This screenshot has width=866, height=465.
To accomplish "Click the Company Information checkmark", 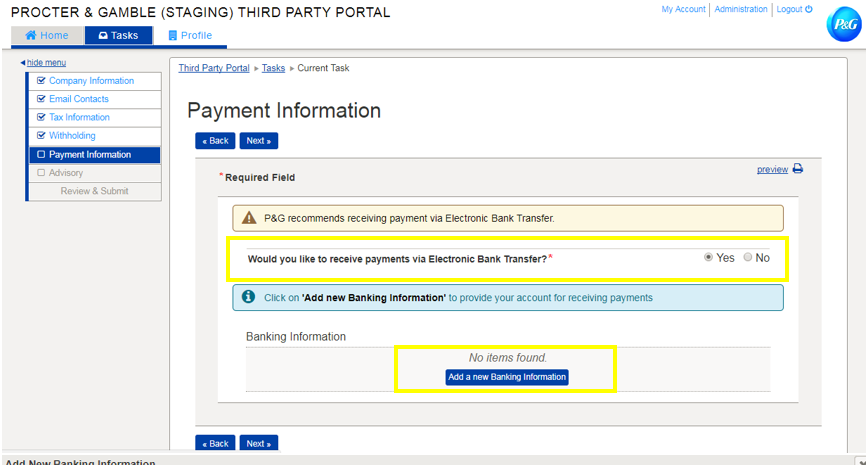I will click(41, 80).
